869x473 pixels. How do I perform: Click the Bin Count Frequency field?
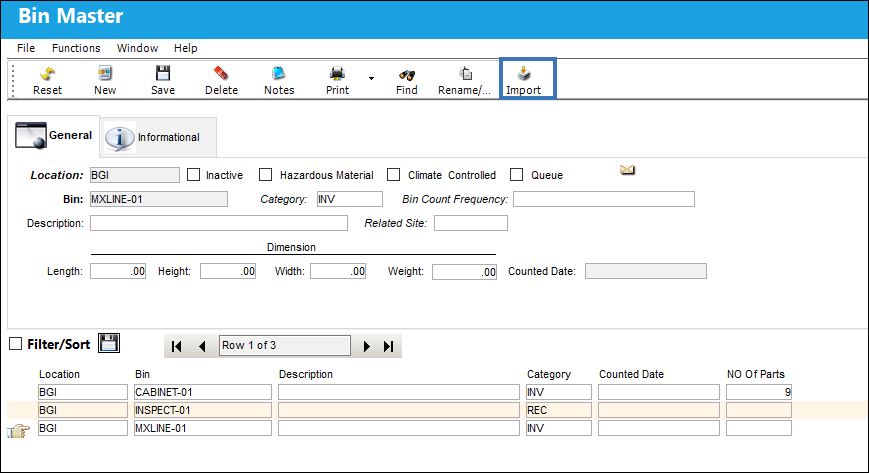(x=604, y=199)
